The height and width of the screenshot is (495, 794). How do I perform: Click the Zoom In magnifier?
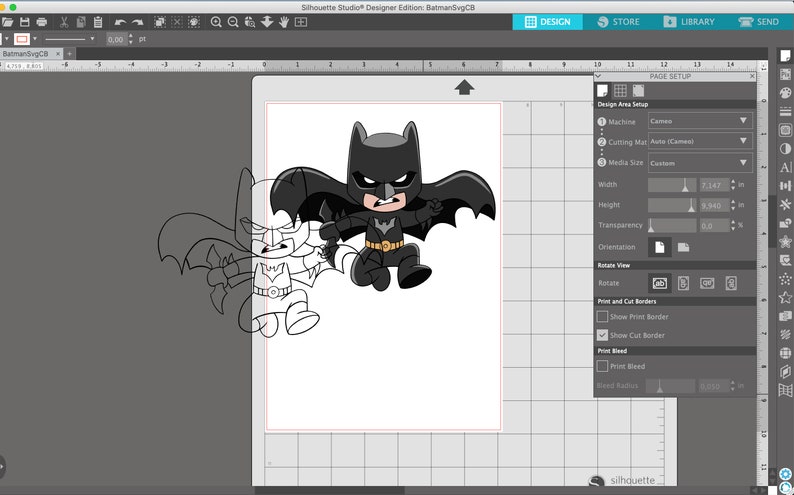click(x=216, y=22)
